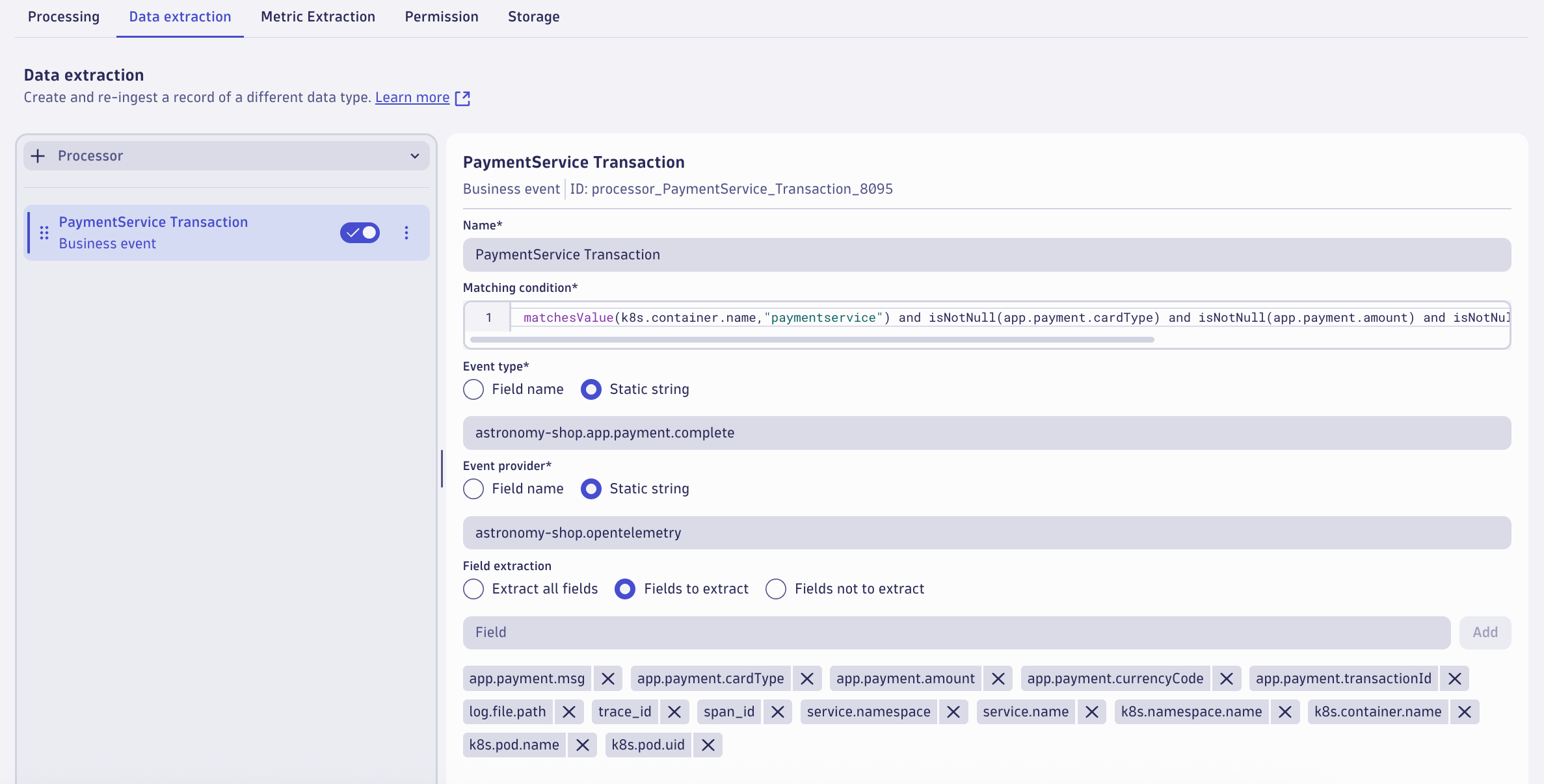Screen dimensions: 1544x784
Task: Open the Processing tab
Action: pos(64,17)
